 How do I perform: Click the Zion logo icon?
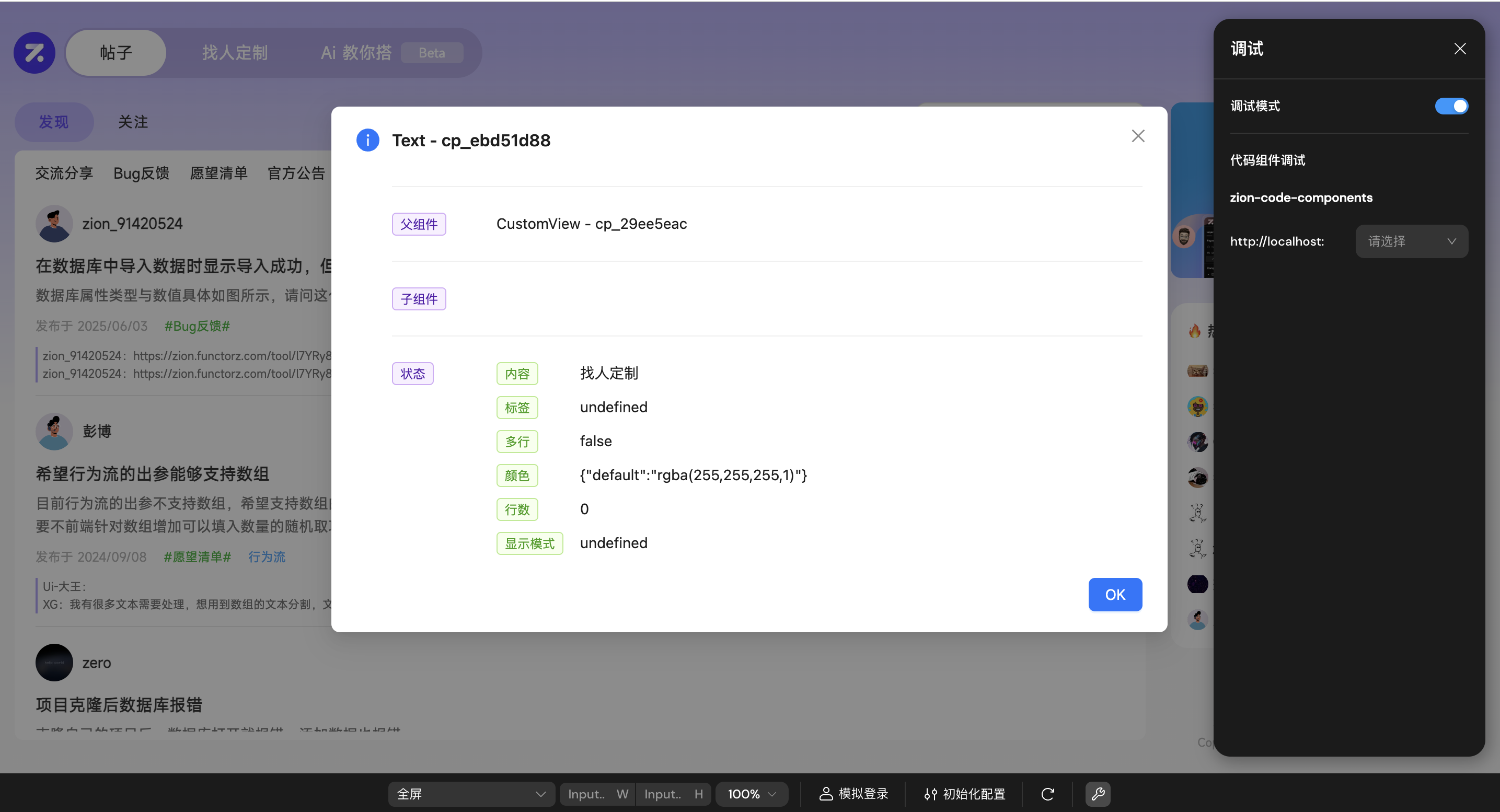pos(34,52)
